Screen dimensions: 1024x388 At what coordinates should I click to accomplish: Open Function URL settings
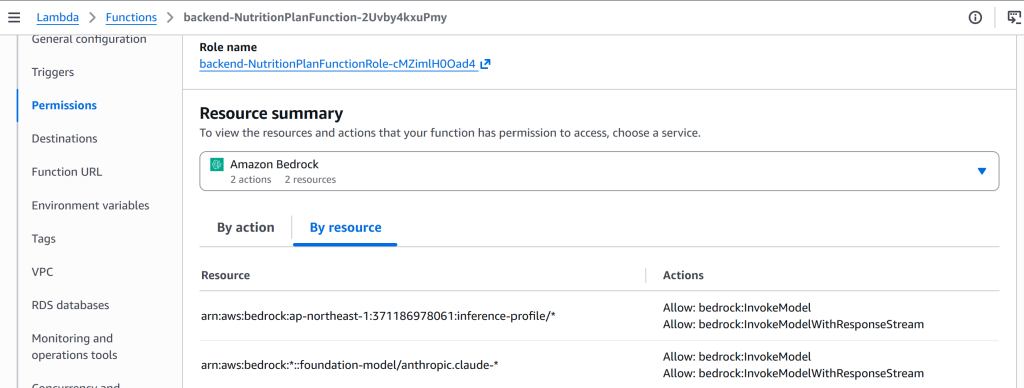click(67, 172)
